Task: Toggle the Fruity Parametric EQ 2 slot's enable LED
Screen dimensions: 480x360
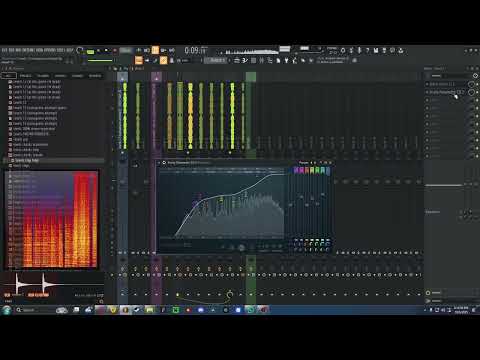Action: point(477,92)
